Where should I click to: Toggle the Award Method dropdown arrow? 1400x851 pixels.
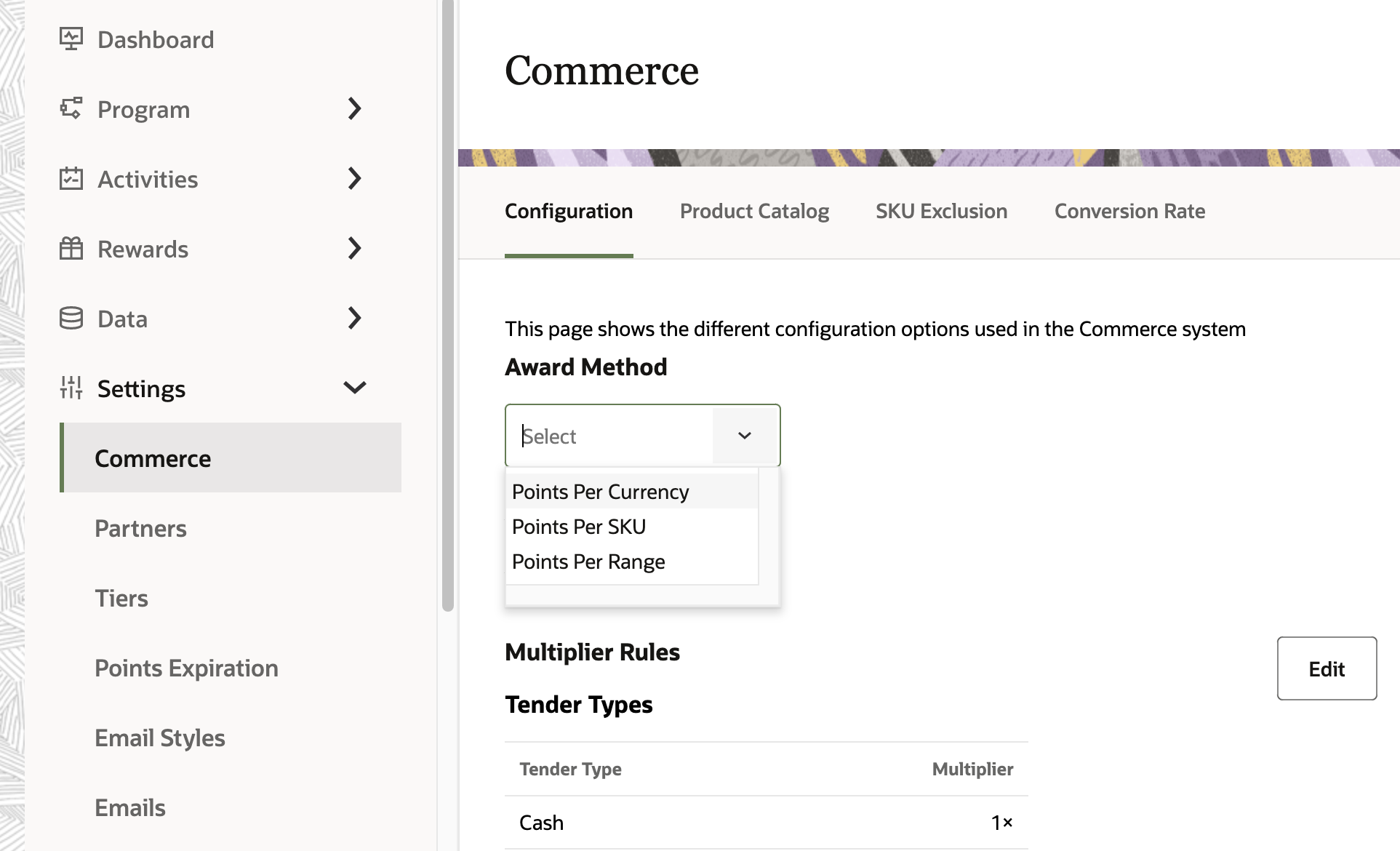pyautogui.click(x=744, y=436)
